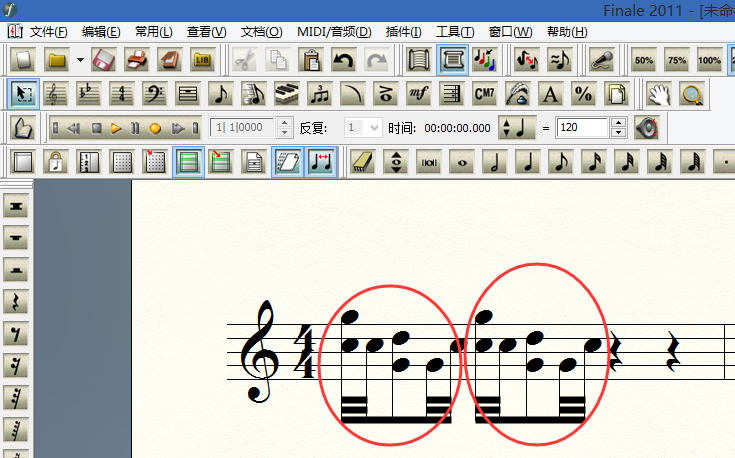Set zoom to 50%

(644, 60)
